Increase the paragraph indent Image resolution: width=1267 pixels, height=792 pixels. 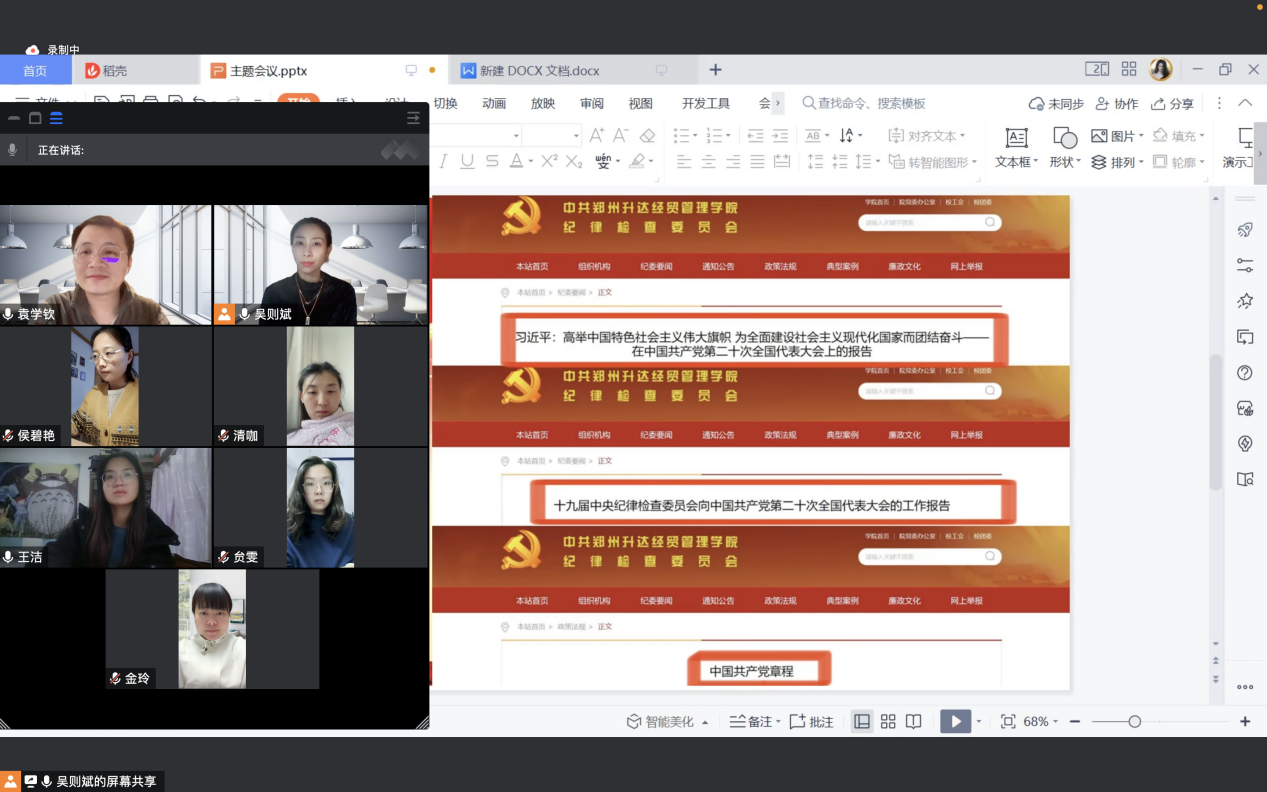(x=781, y=136)
